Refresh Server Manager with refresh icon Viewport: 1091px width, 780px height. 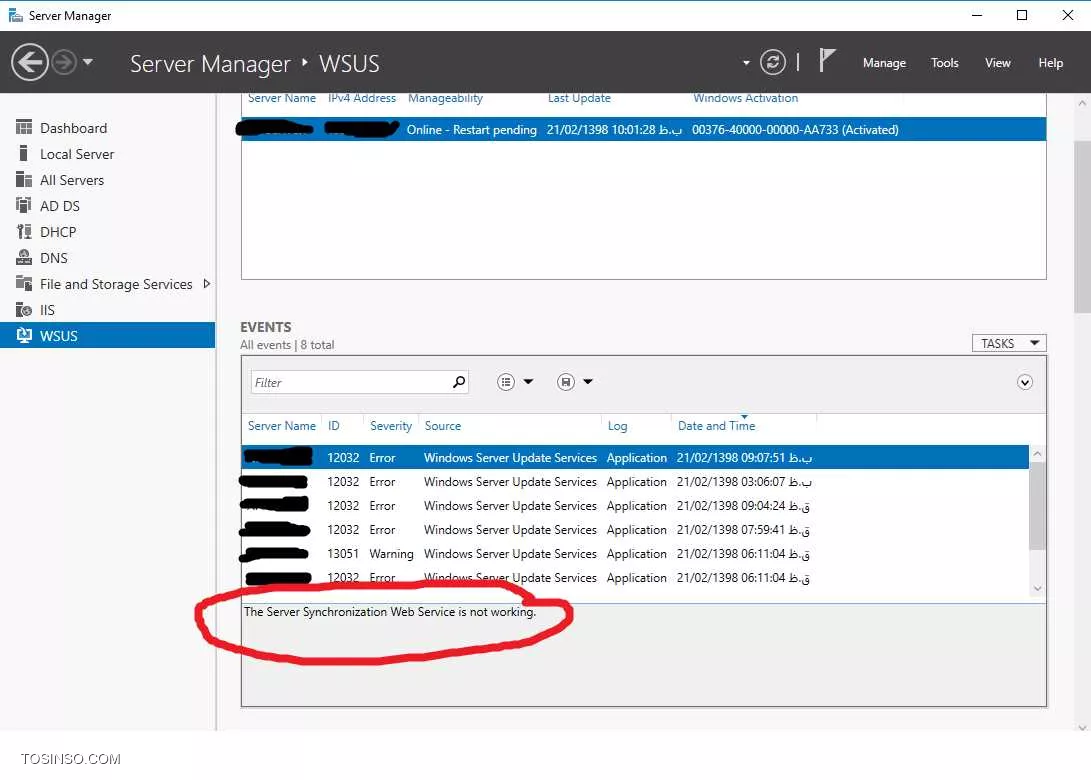[772, 63]
